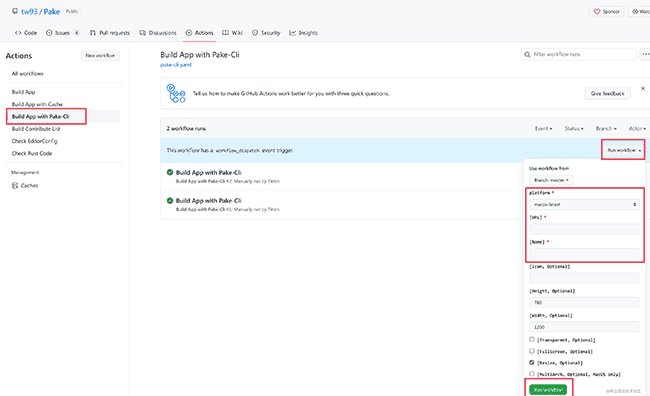
Task: Click the Name input field
Action: [584, 253]
